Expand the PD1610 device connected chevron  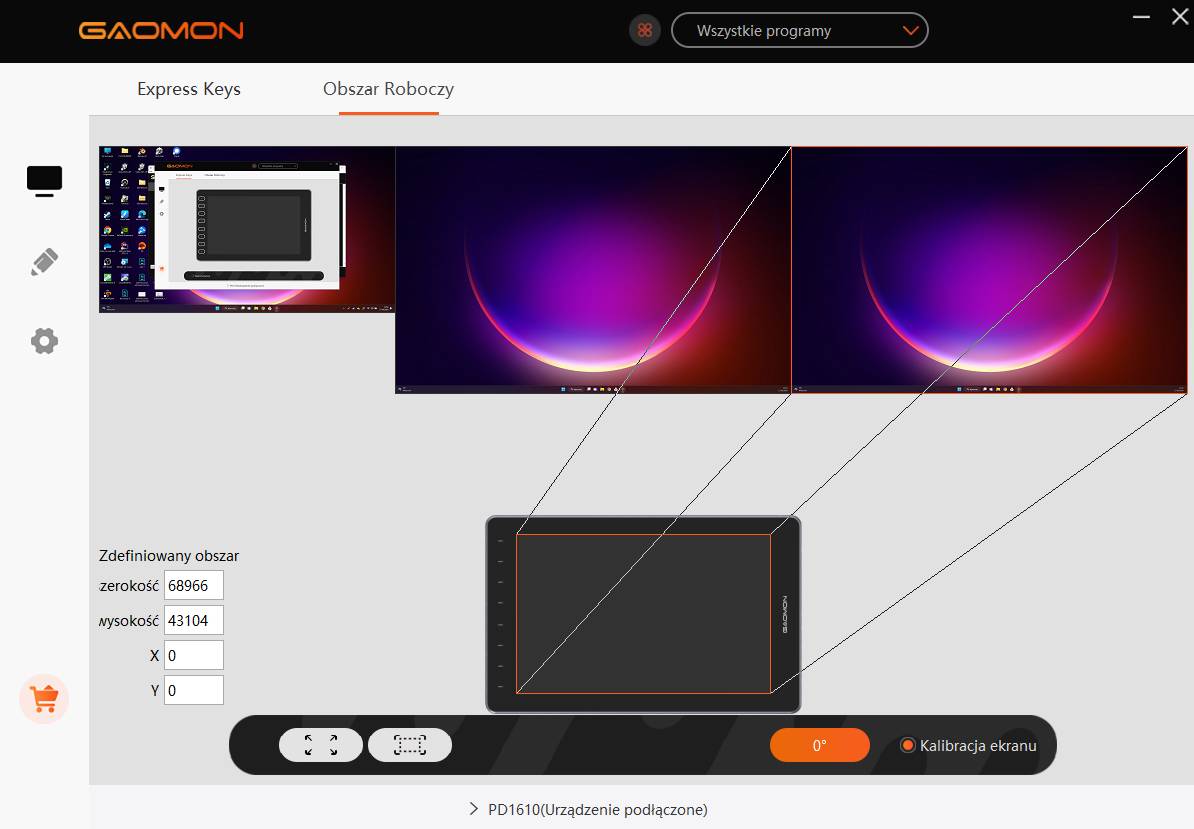474,809
